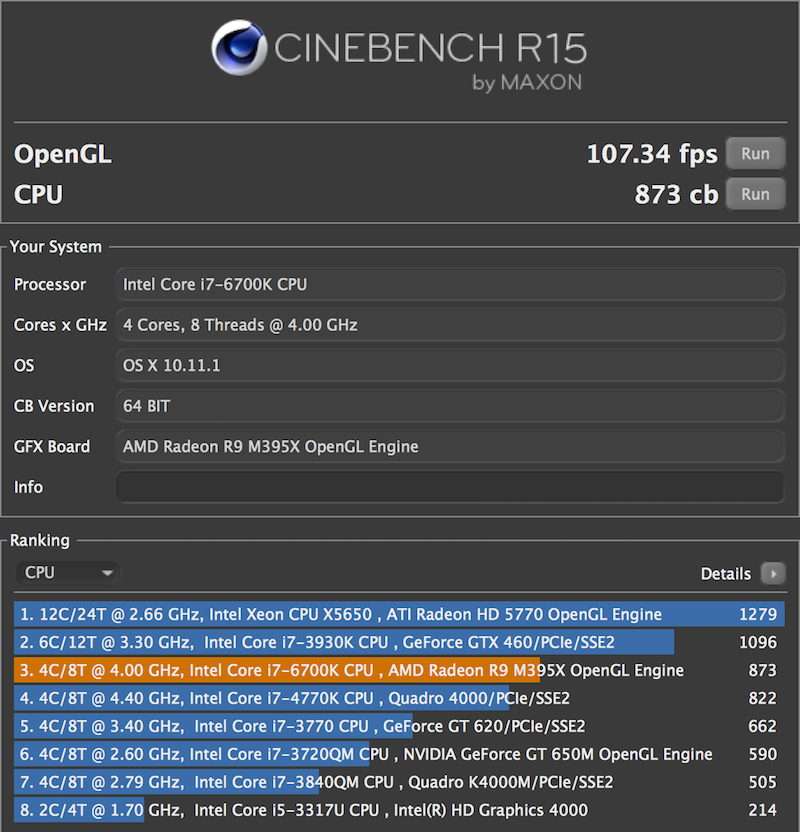This screenshot has width=800, height=832.
Task: Select ranking row 4 Core i7-4770K
Action: click(399, 698)
